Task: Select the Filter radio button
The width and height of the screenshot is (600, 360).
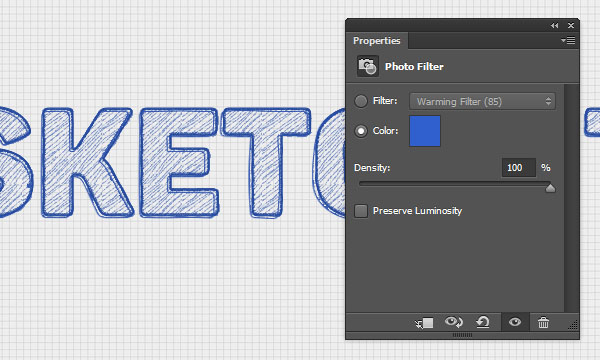Action: 361,101
